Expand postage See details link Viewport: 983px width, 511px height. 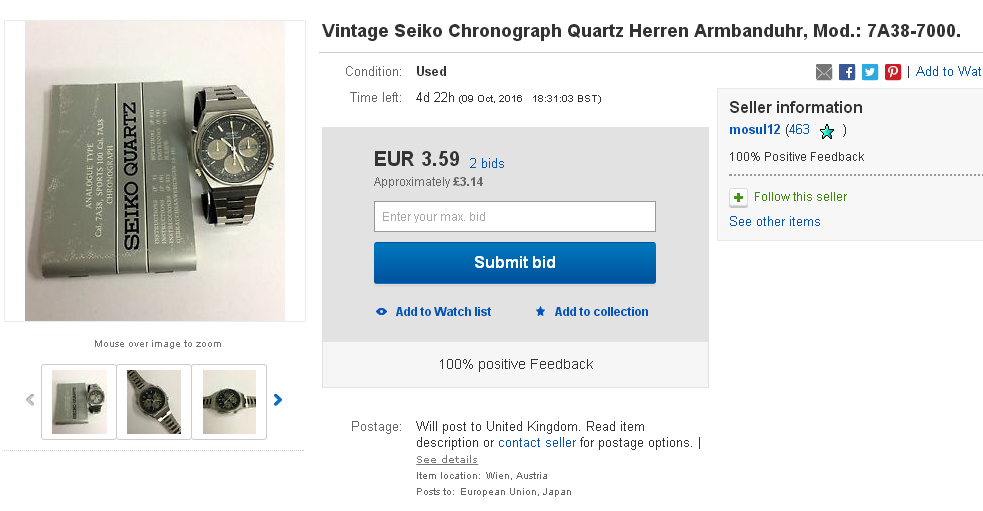coord(447,460)
